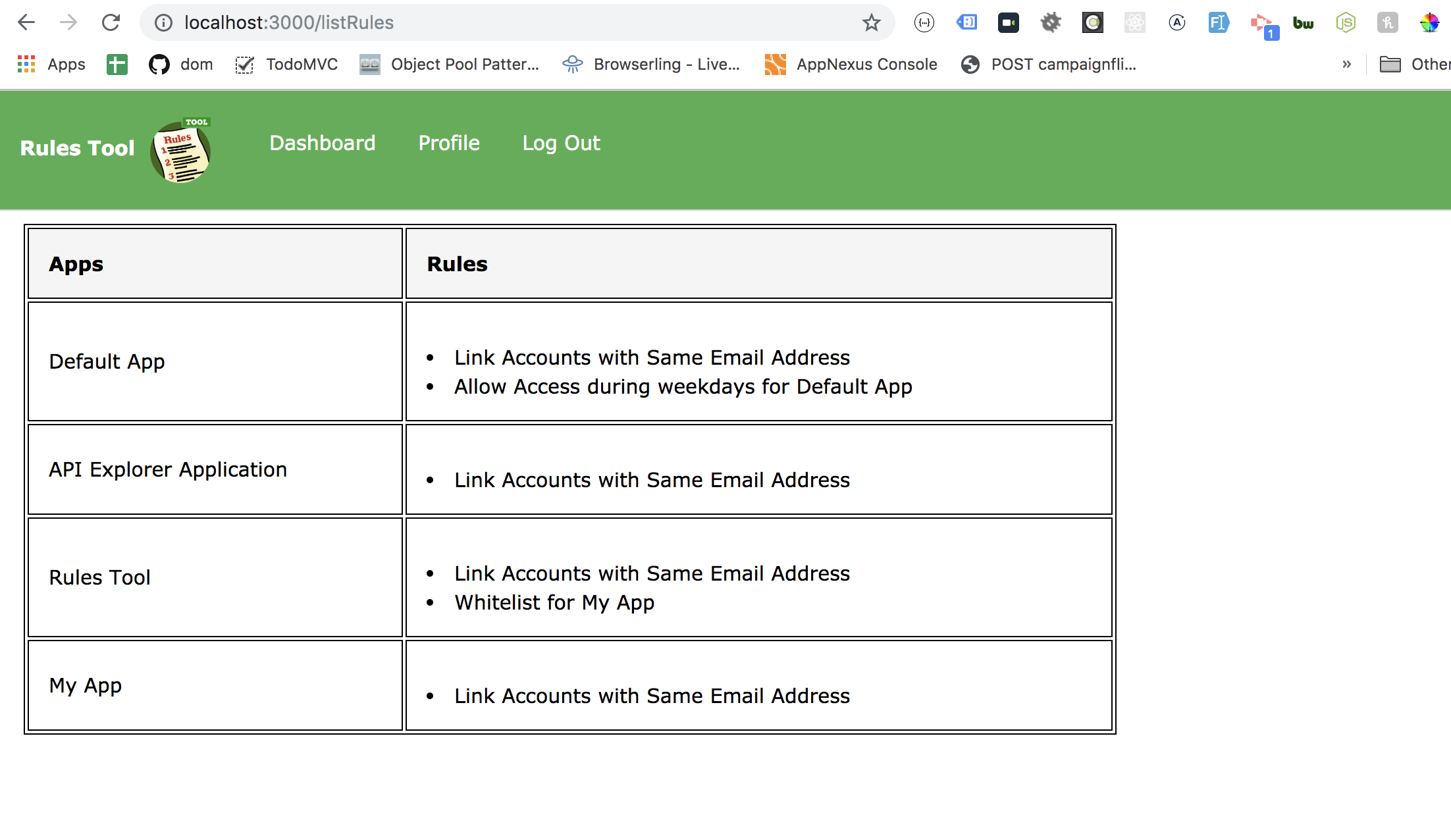Bookmark this page with star icon
This screenshot has height=840, width=1451.
pyautogui.click(x=871, y=22)
